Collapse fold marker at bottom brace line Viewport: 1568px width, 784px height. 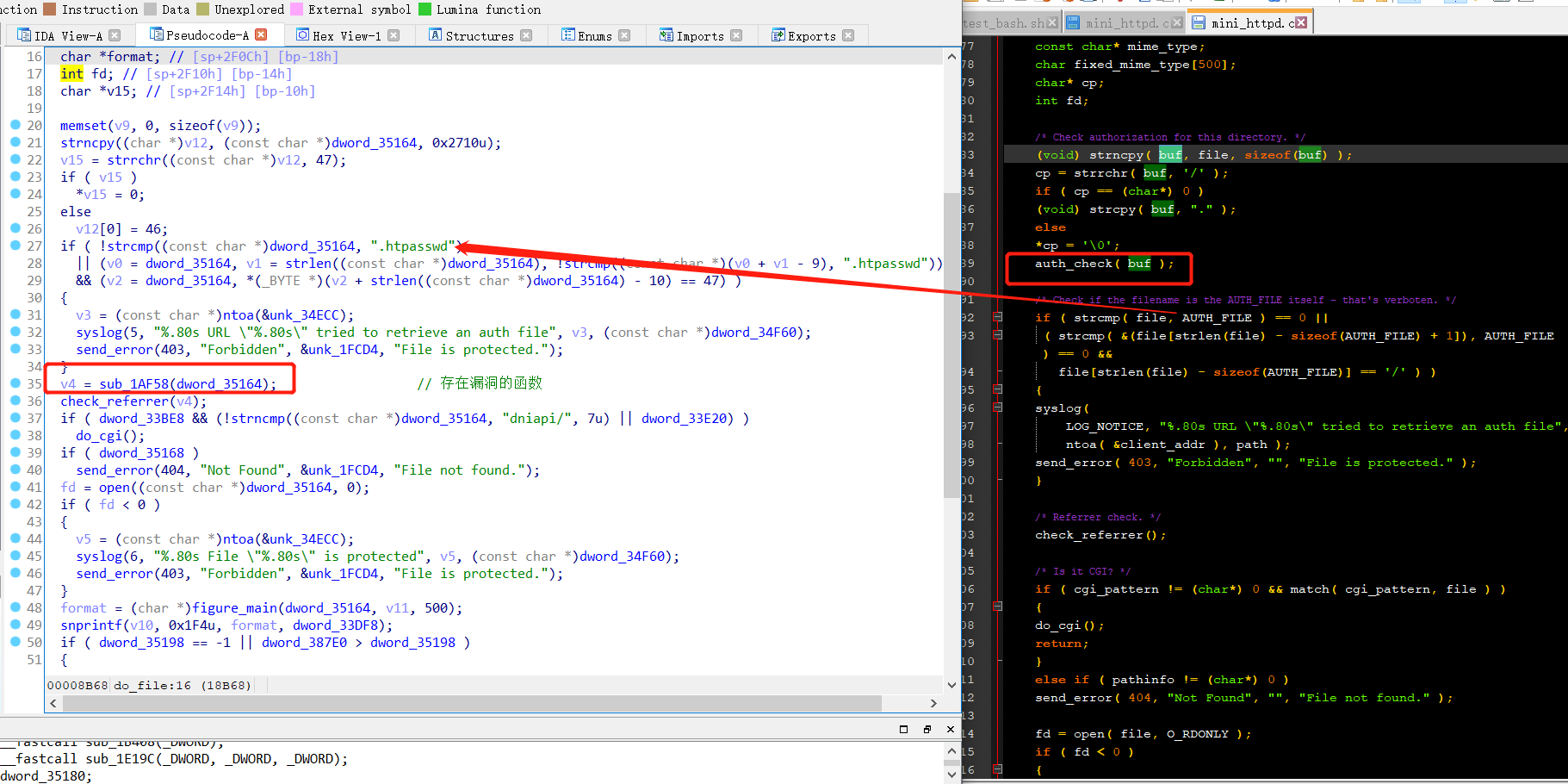click(998, 769)
